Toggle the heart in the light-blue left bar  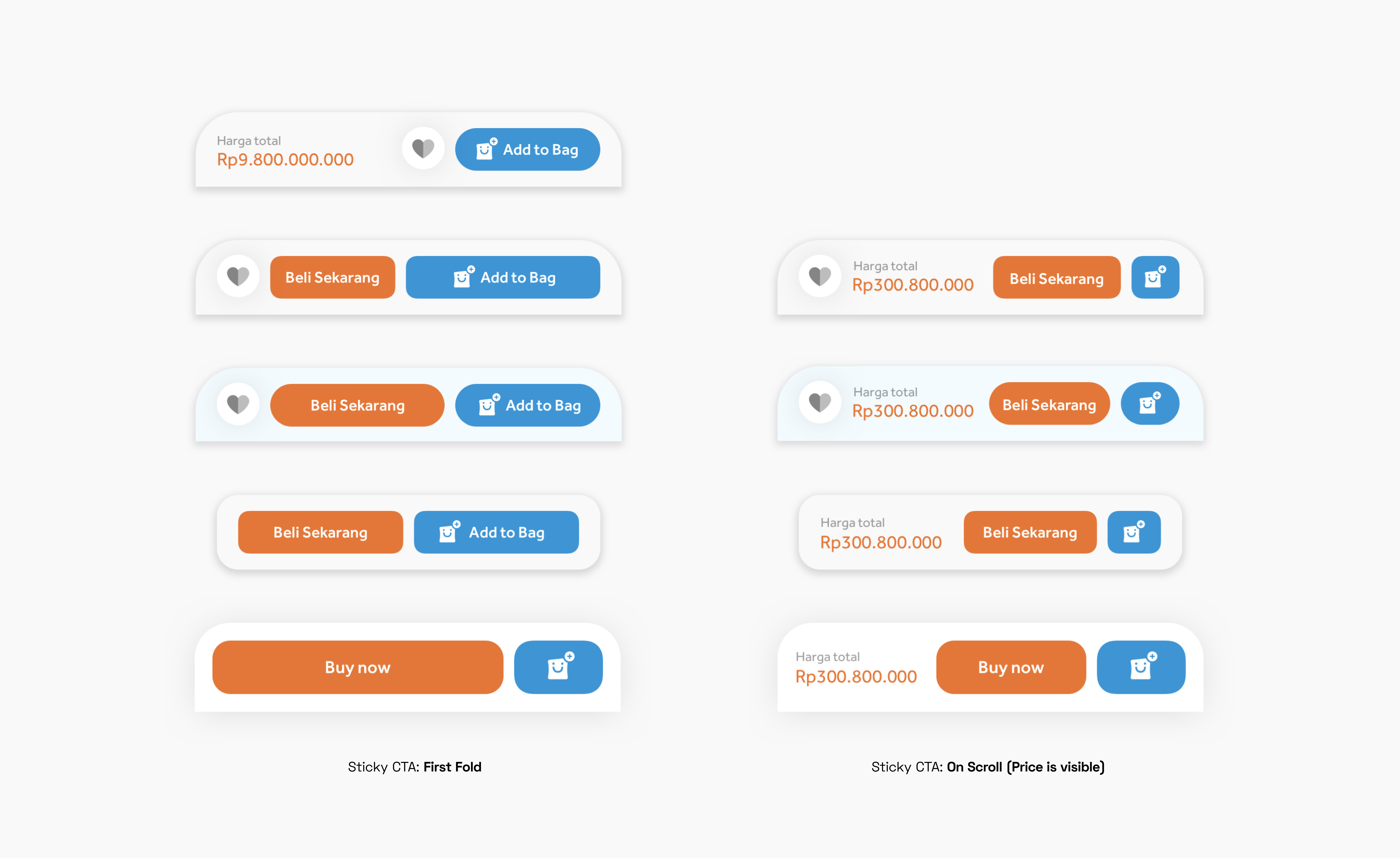238,404
